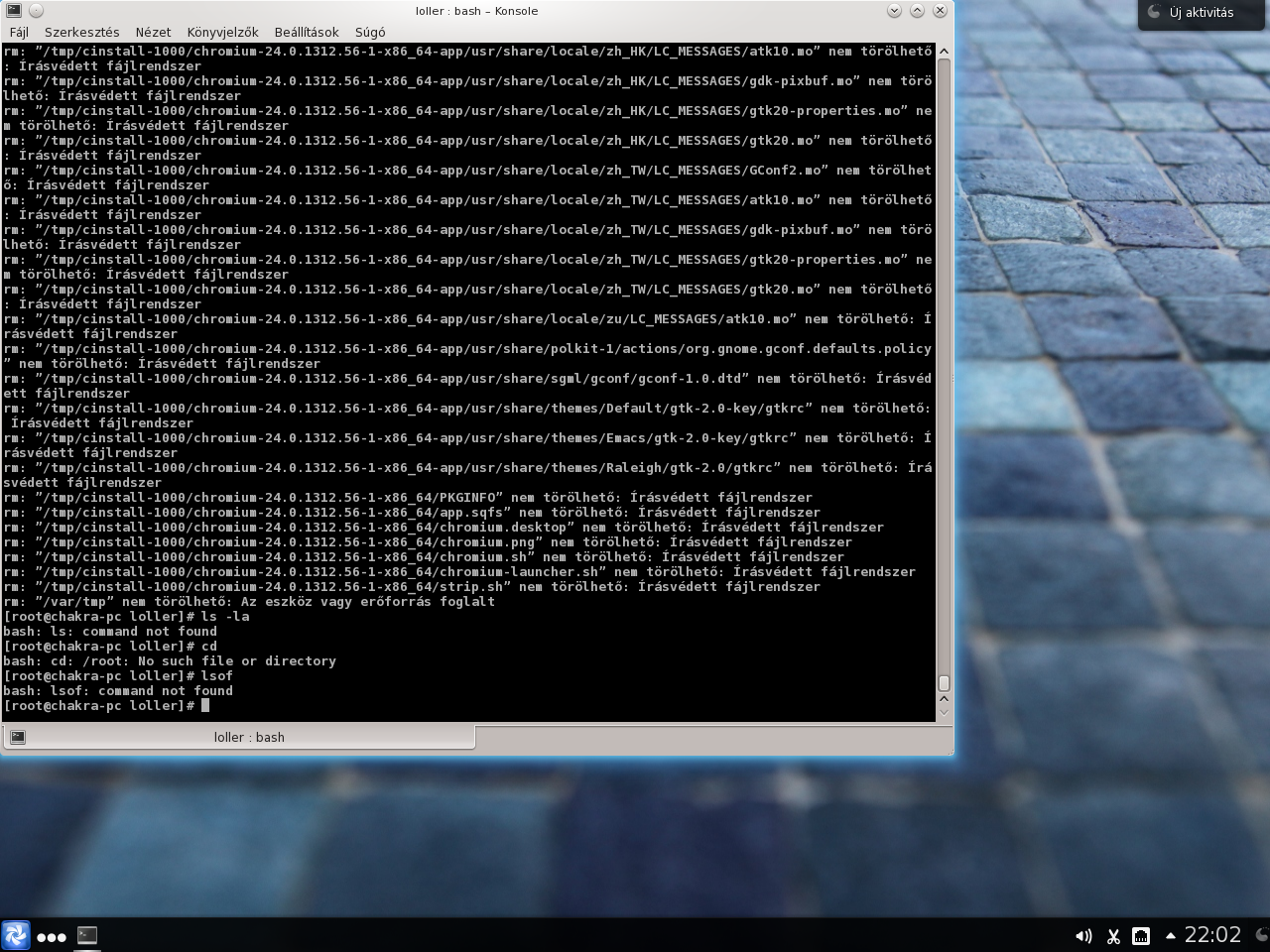Select the 'loller : bash' terminal tab
The image size is (1270, 952).
[238, 737]
